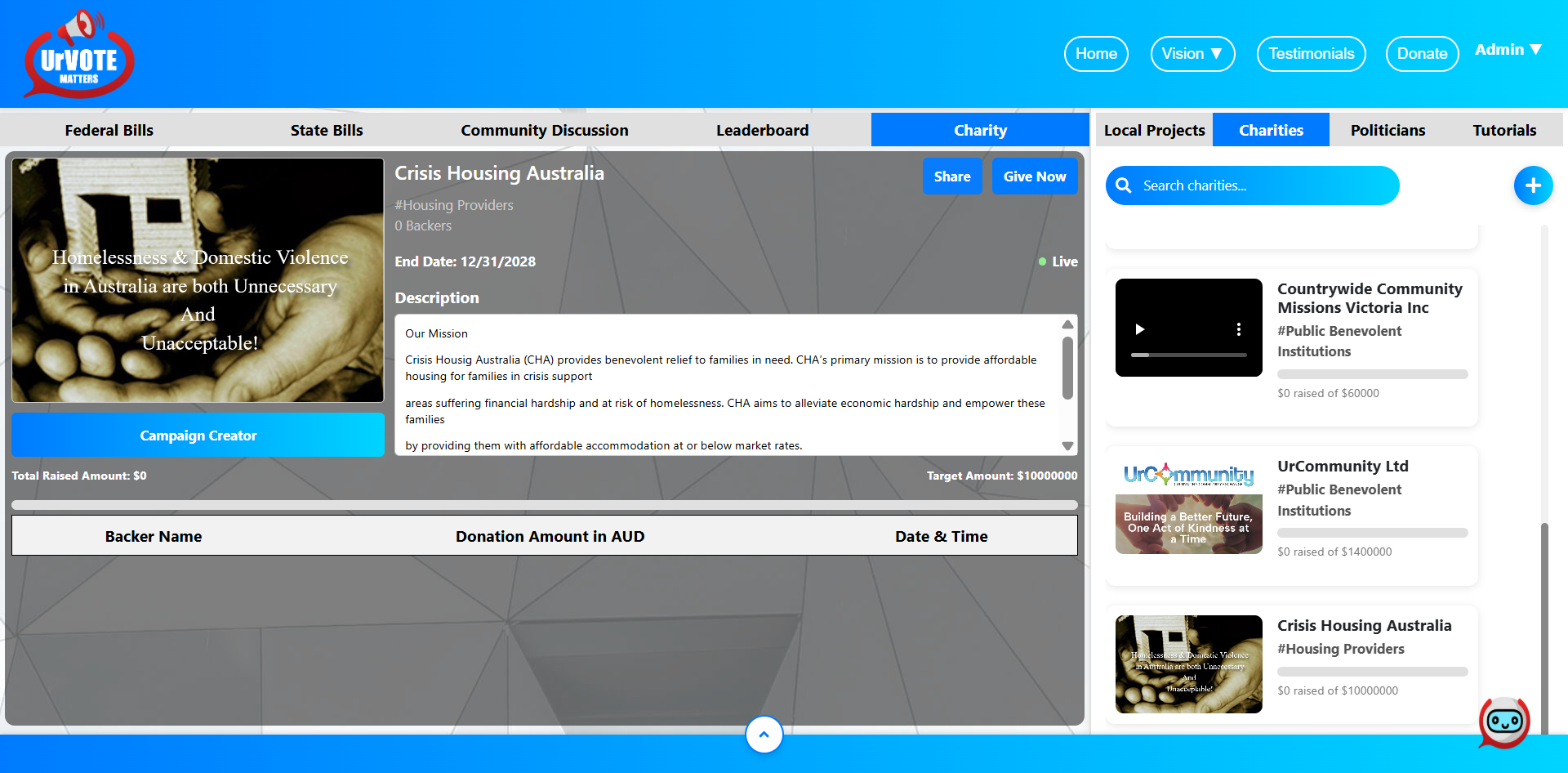Screen dimensions: 1568x773
Task: Go to Home page
Action: click(1096, 54)
